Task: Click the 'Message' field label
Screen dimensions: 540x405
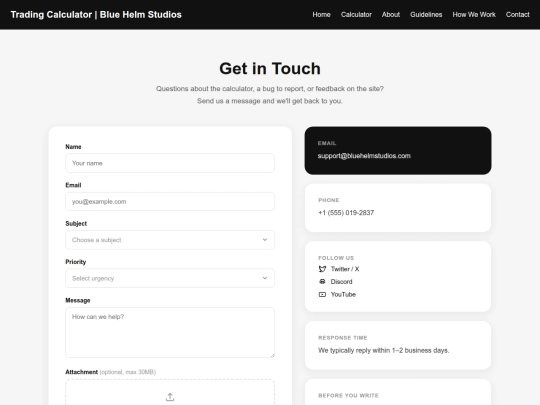Action: click(x=78, y=300)
